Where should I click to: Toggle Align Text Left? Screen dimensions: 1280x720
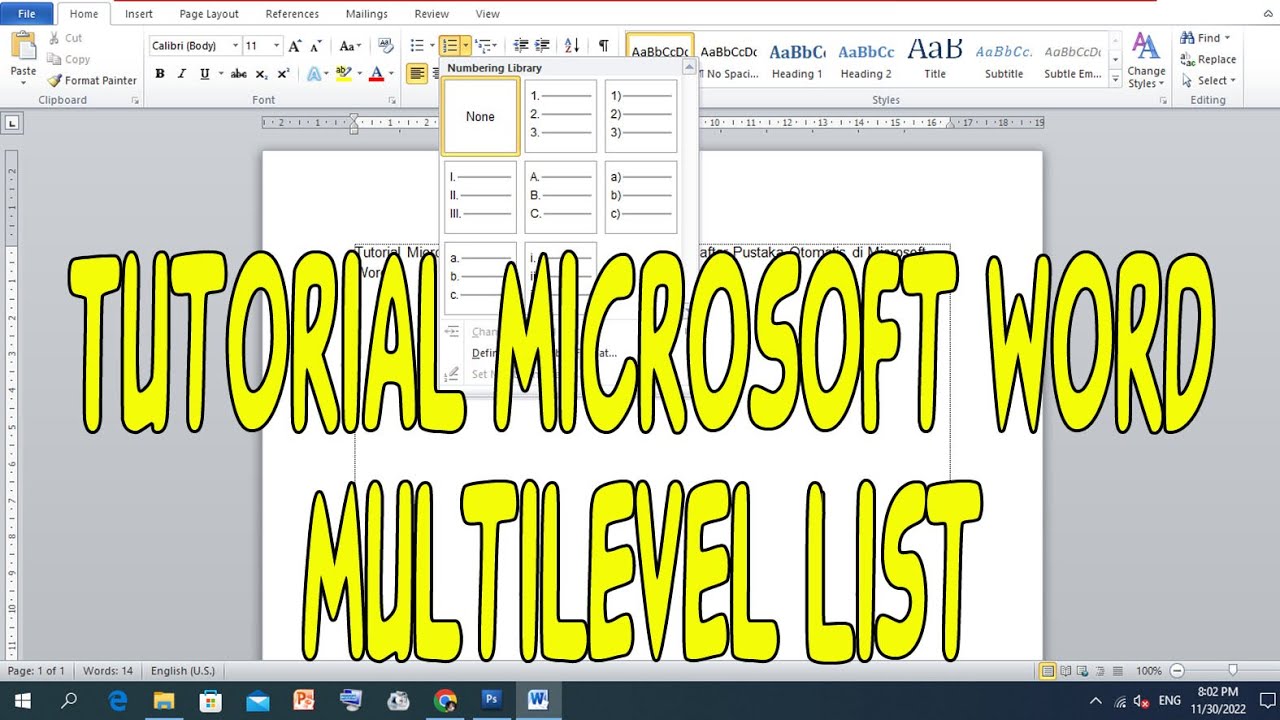click(x=416, y=74)
